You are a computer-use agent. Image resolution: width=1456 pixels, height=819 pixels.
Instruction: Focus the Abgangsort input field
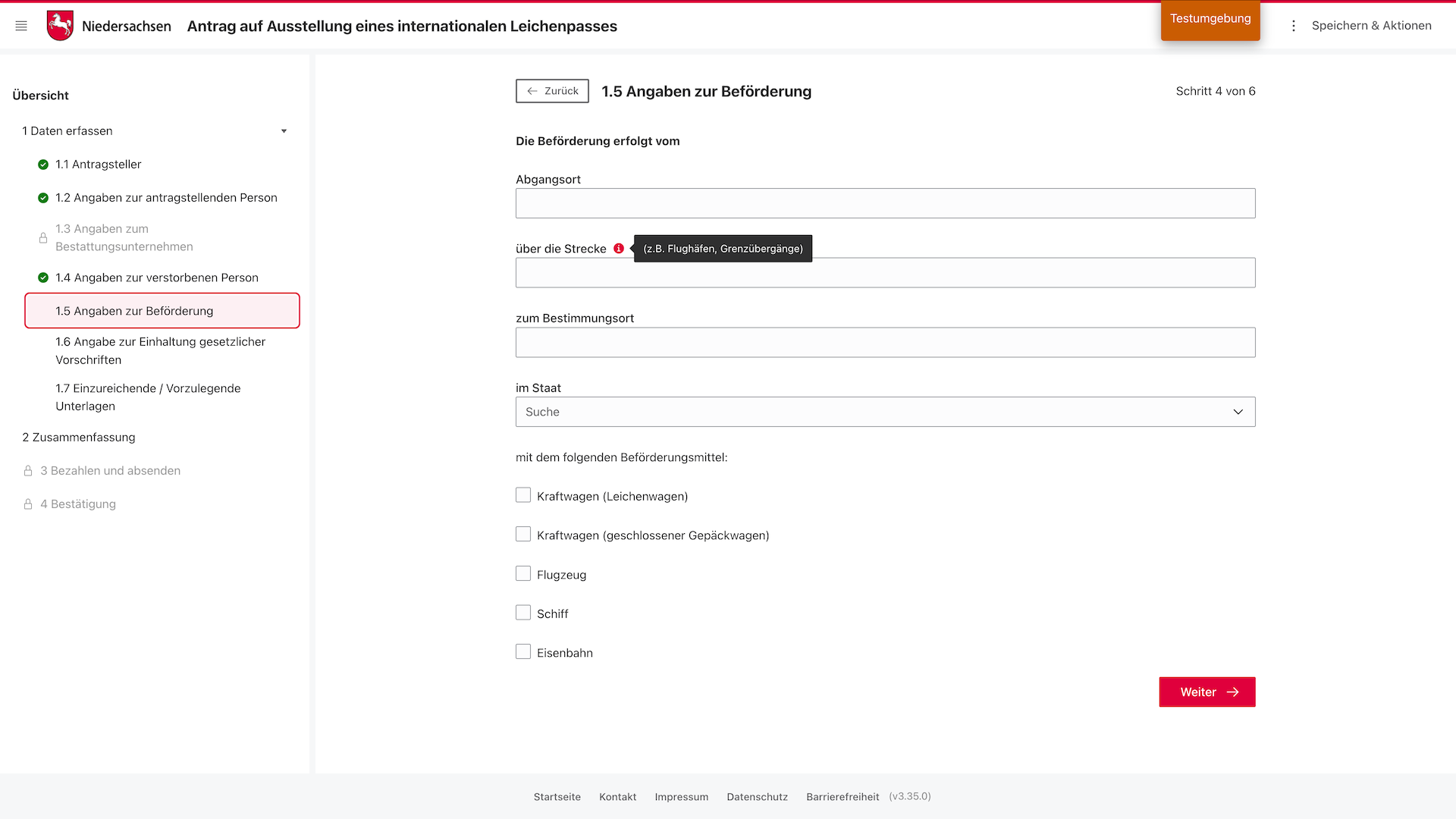tap(885, 203)
